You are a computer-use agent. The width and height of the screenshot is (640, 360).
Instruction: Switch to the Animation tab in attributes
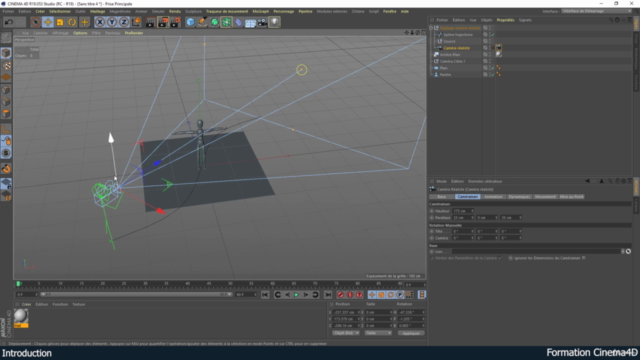pyautogui.click(x=493, y=197)
